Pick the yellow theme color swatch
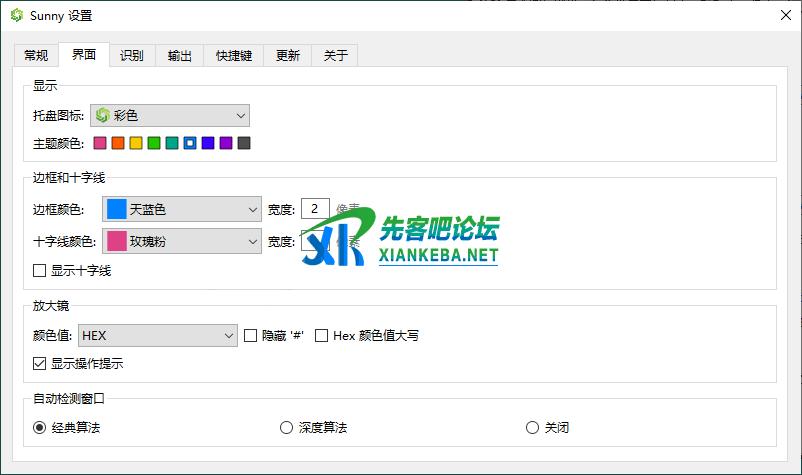Screen dimensions: 802x475 136,143
